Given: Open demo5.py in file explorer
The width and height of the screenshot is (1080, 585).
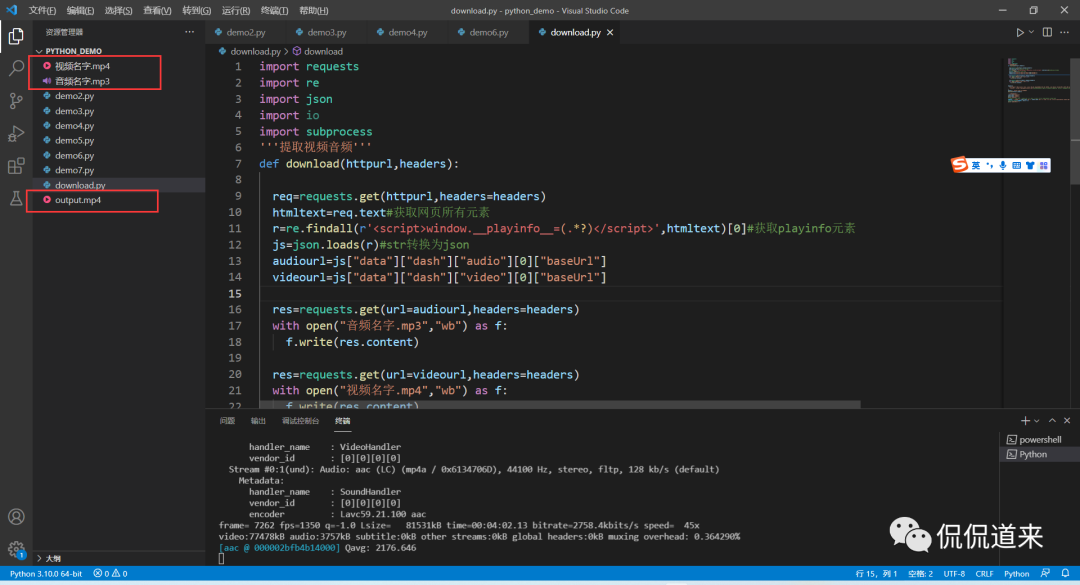Looking at the screenshot, I should [x=74, y=141].
